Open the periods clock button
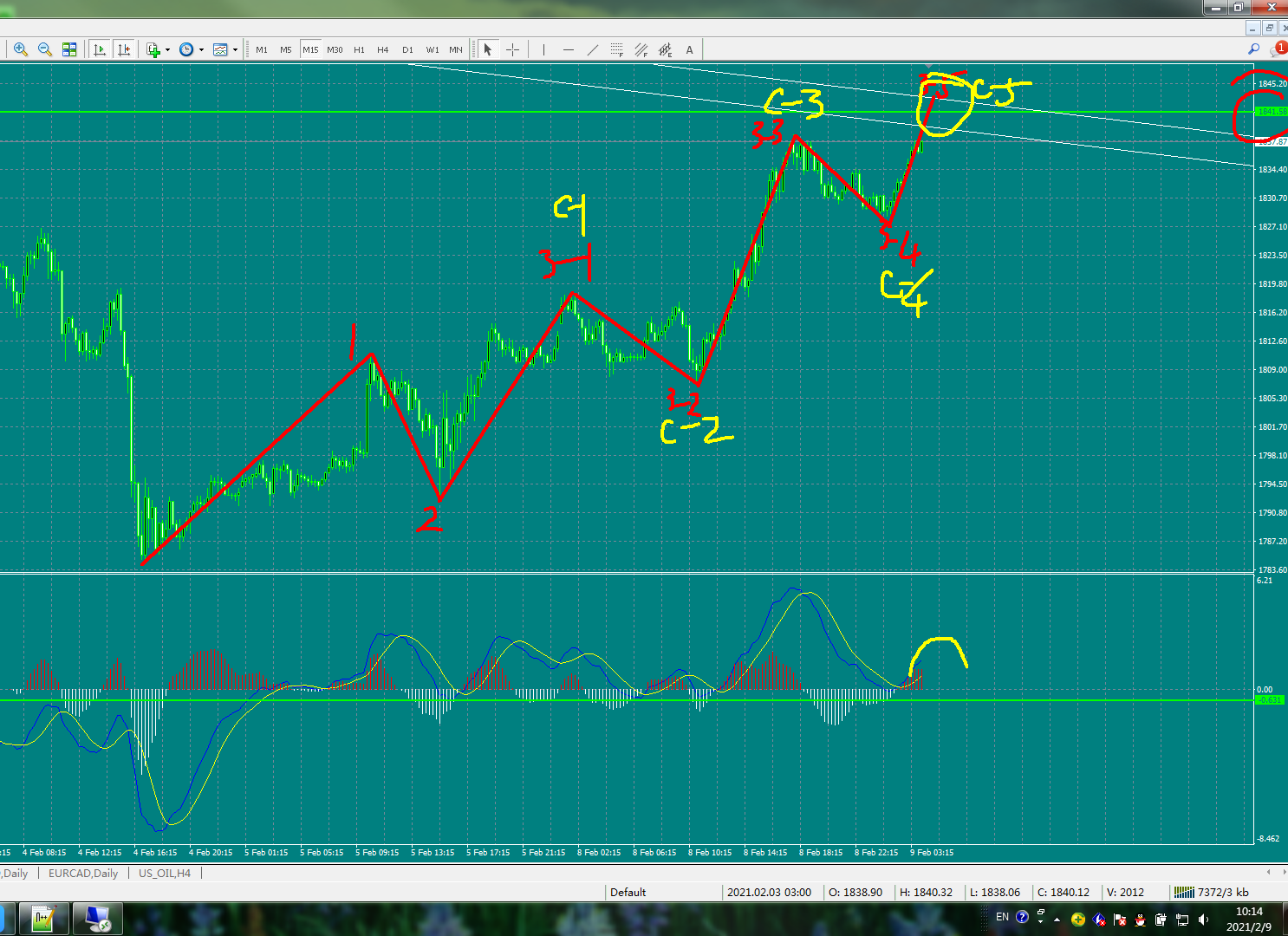 pos(186,50)
